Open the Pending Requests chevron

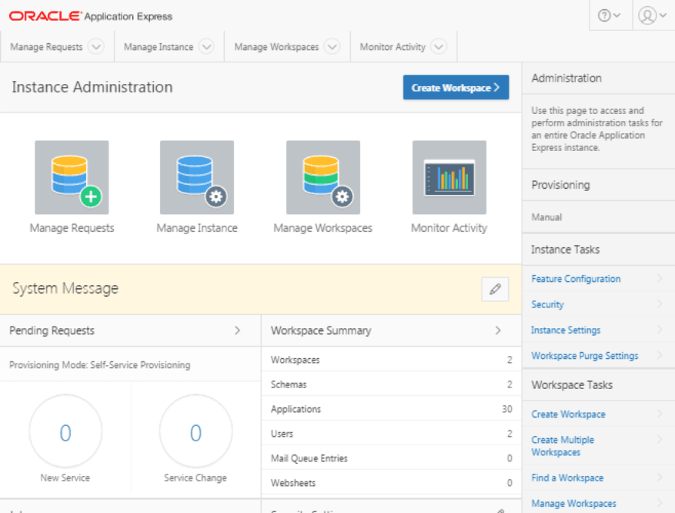237,331
